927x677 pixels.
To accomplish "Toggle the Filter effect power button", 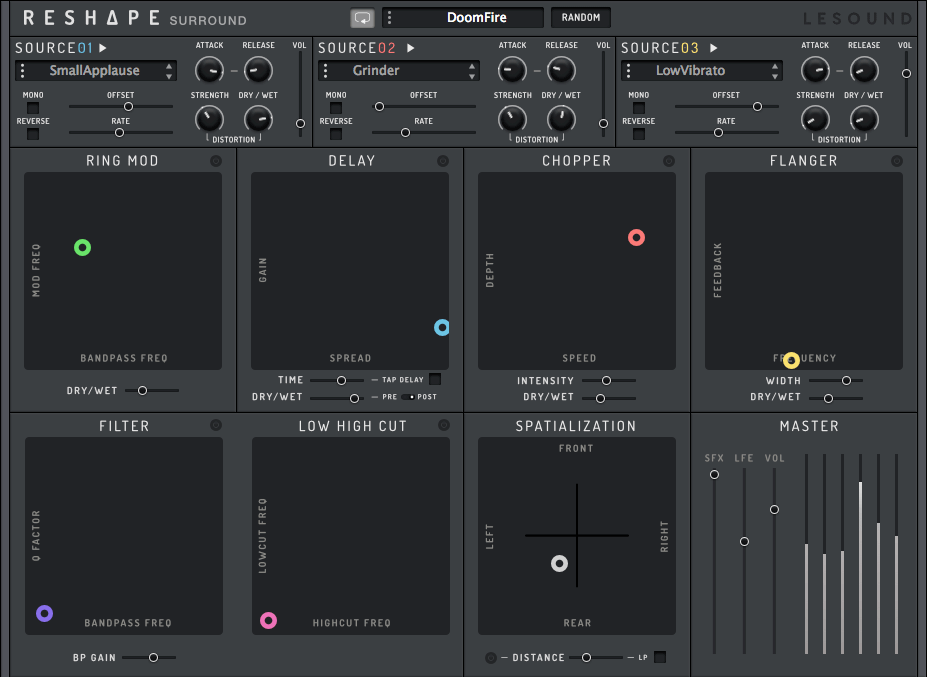I will [216, 426].
